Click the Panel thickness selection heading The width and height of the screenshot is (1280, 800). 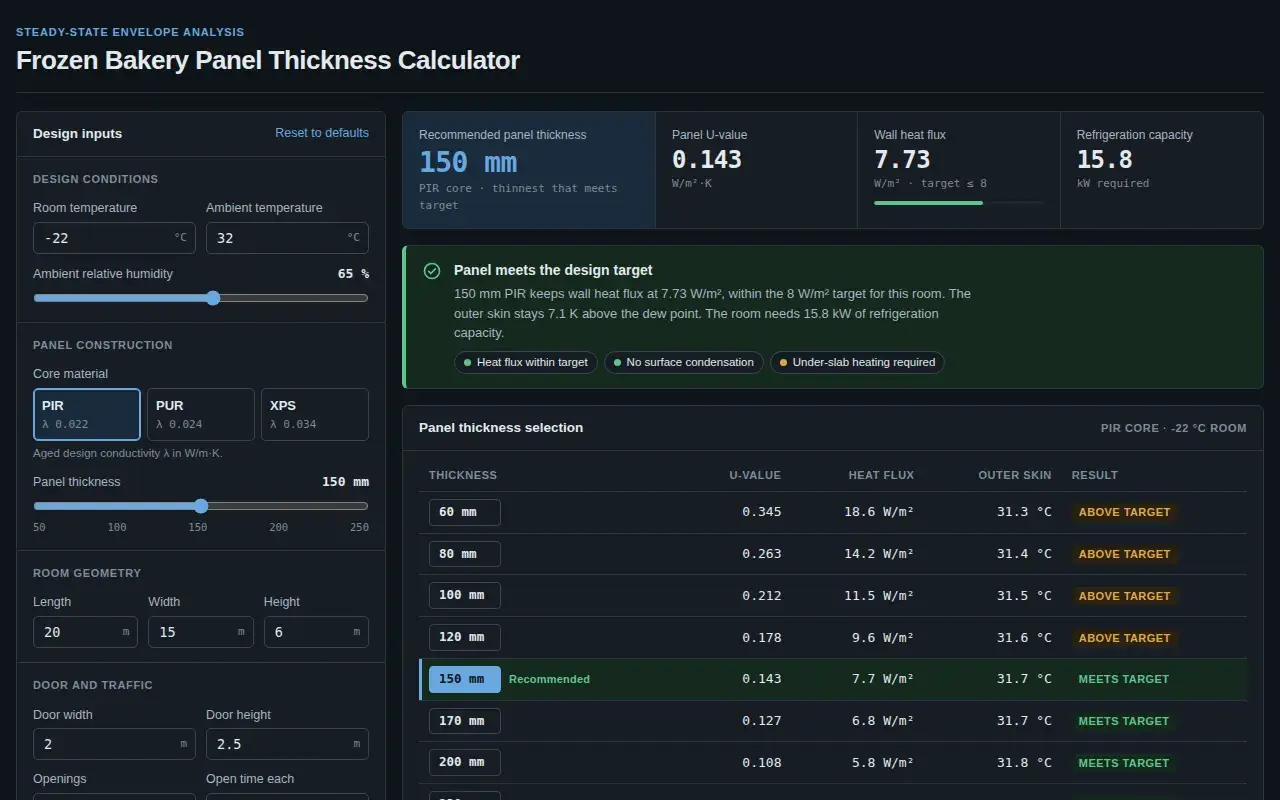point(501,427)
